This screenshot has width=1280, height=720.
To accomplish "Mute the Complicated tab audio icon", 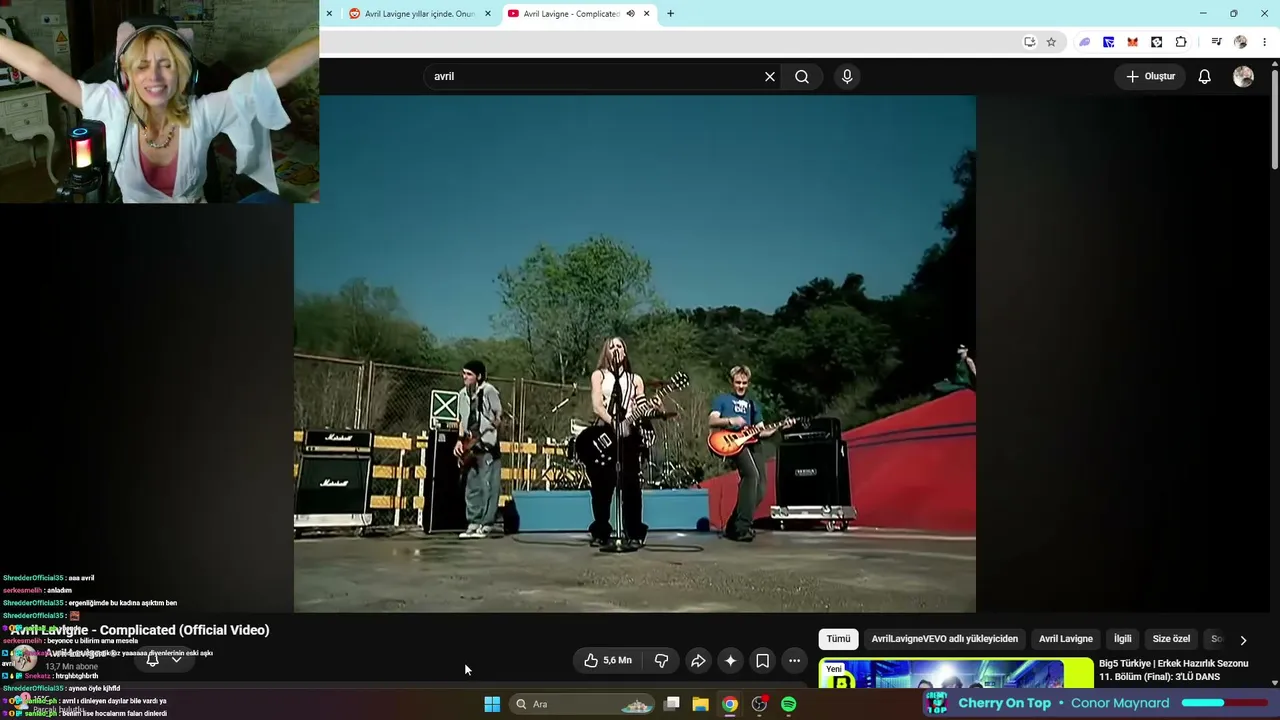I will (x=630, y=14).
